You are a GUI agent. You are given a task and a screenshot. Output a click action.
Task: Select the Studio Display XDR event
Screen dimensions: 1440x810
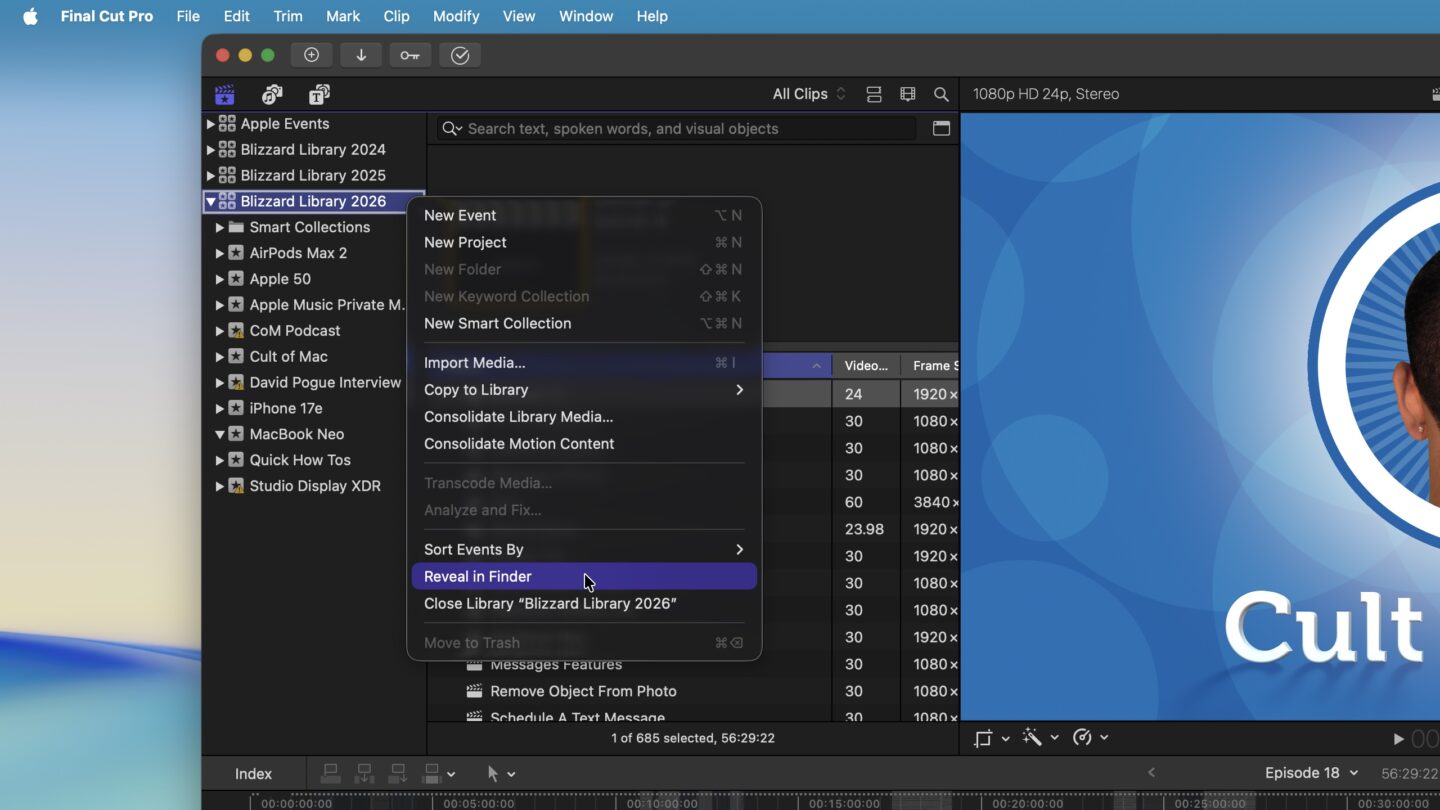pos(314,486)
